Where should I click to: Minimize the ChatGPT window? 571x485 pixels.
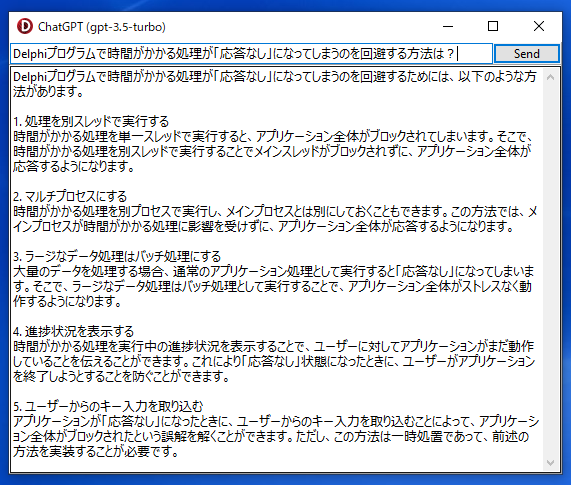point(448,26)
